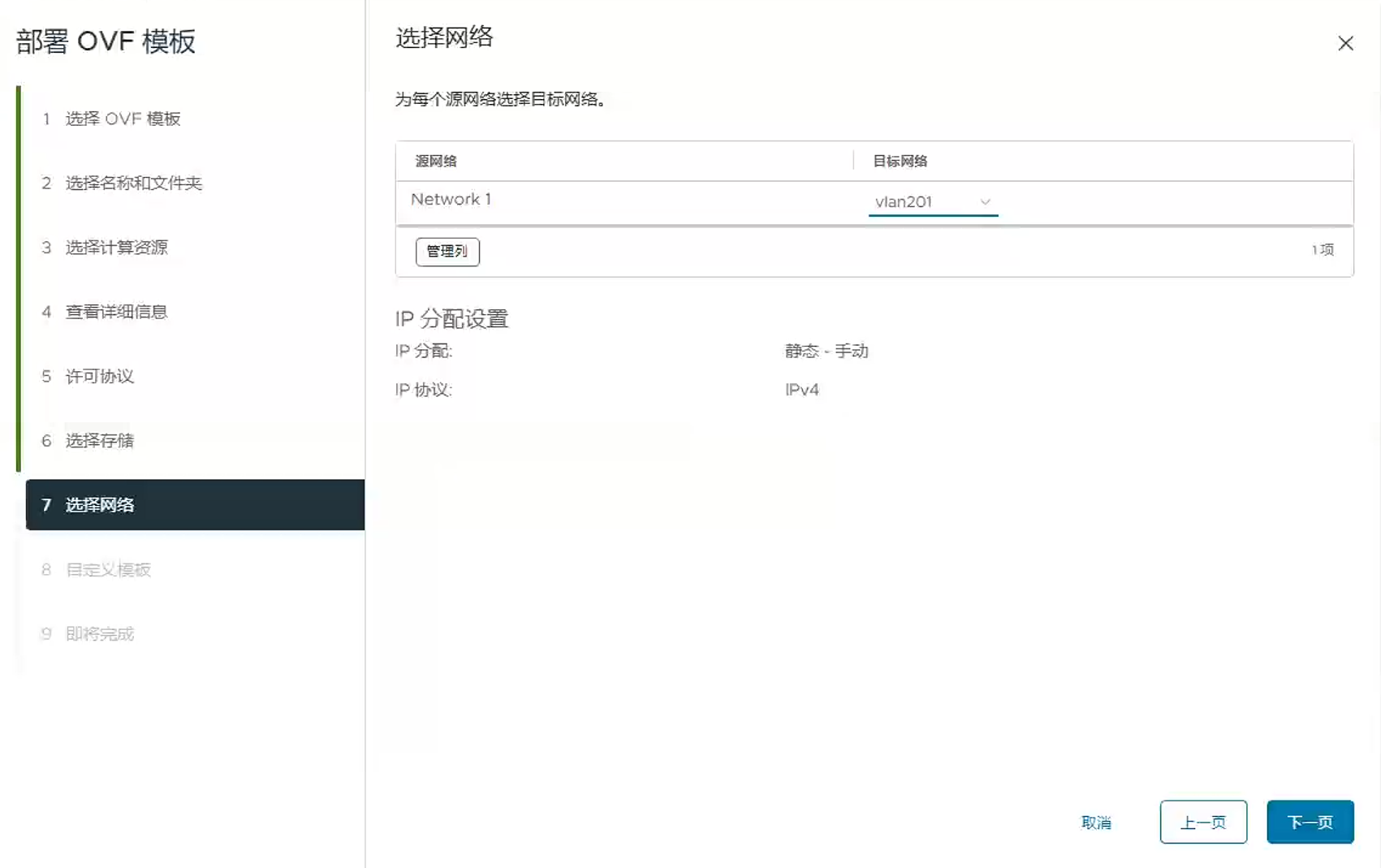Go to step 6 选择存储
Image resolution: width=1381 pixels, height=868 pixels.
pyautogui.click(x=99, y=440)
